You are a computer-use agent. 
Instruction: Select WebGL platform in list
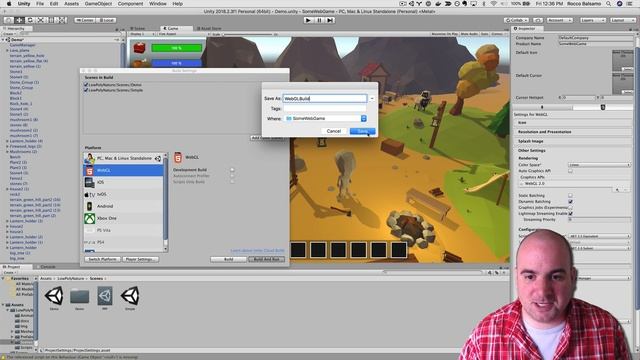pyautogui.click(x=123, y=170)
